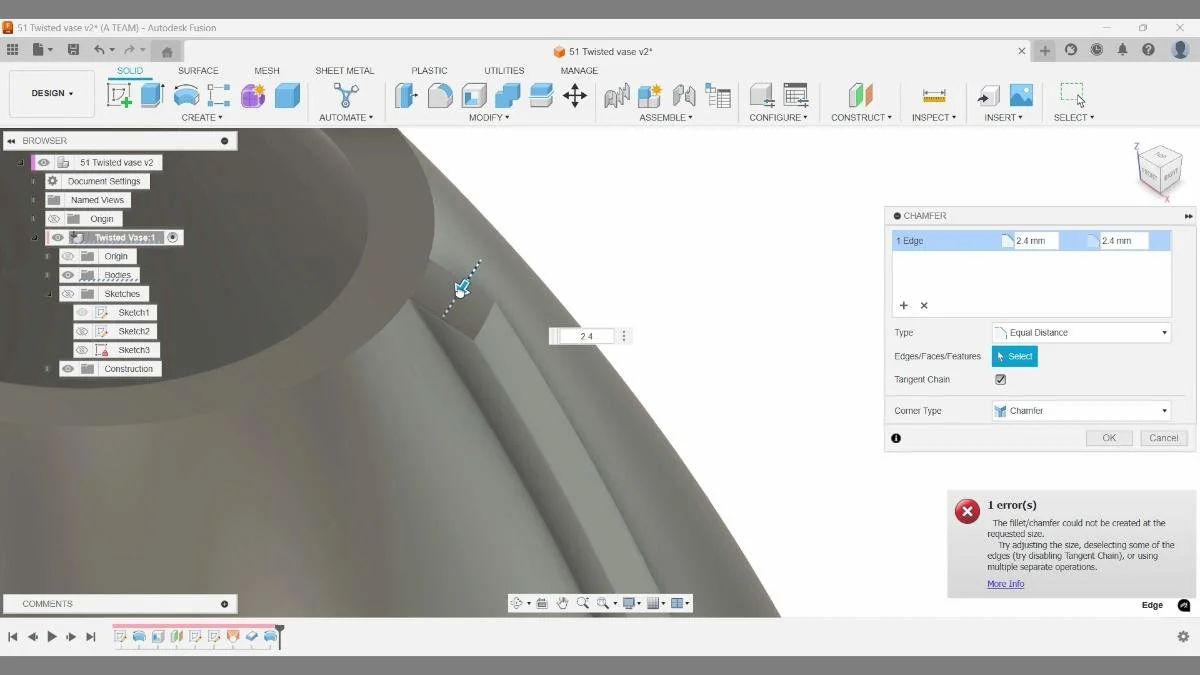Hide the Bodies folder
This screenshot has width=1200, height=675.
(67, 274)
